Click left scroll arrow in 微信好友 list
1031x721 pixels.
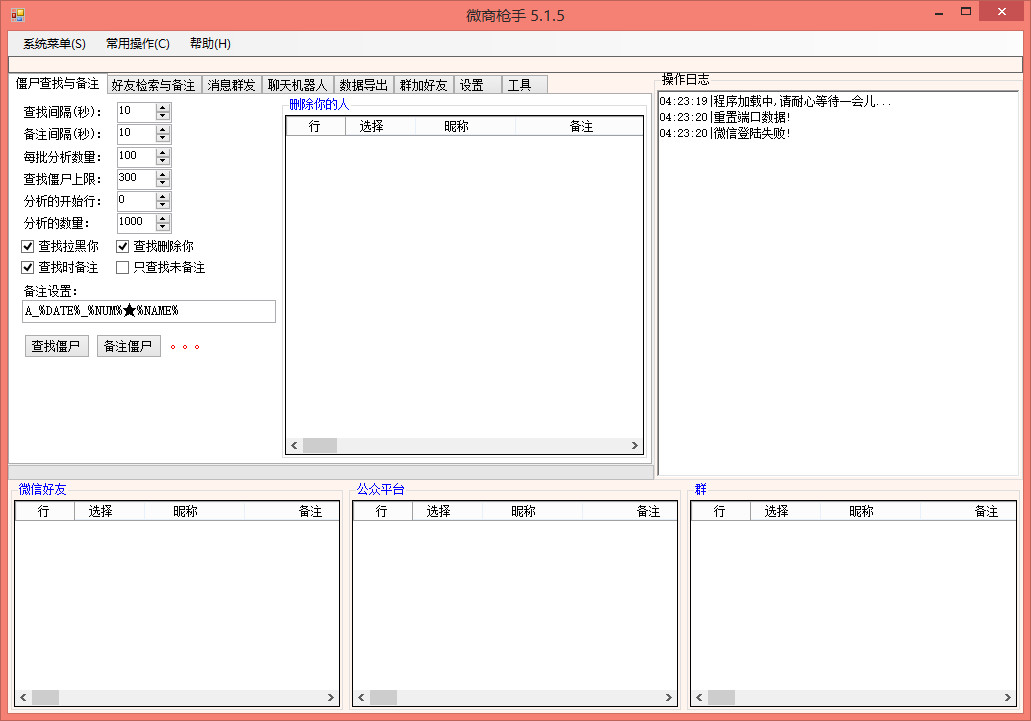click(24, 697)
